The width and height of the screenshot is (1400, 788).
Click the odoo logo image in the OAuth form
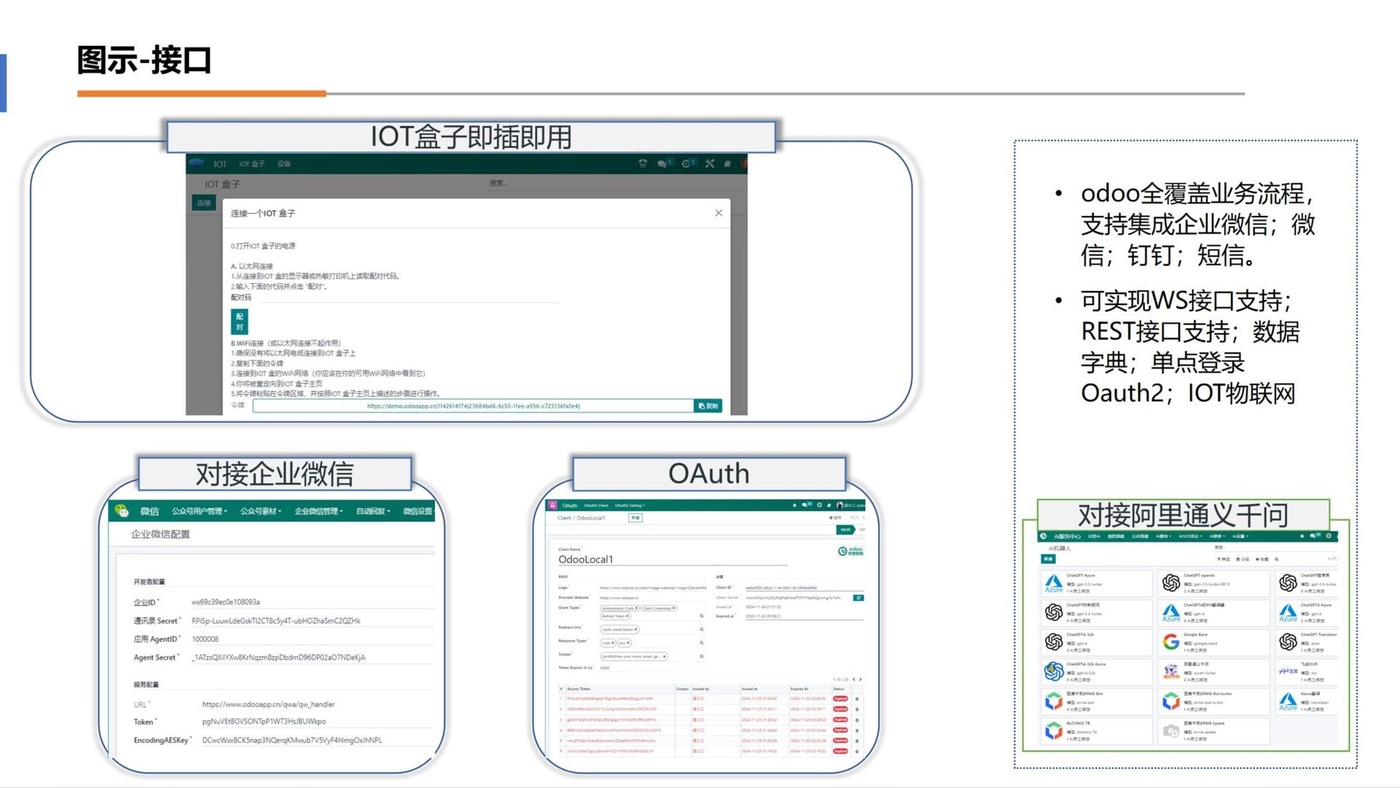coord(851,551)
